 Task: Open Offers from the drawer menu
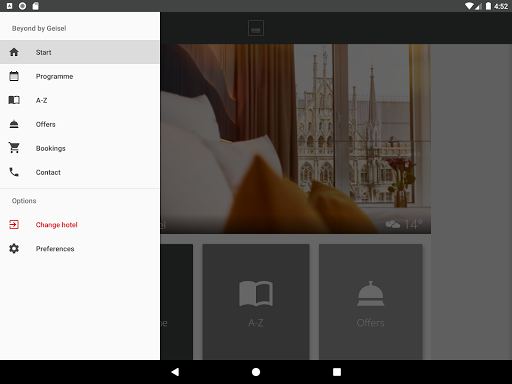[x=80, y=124]
